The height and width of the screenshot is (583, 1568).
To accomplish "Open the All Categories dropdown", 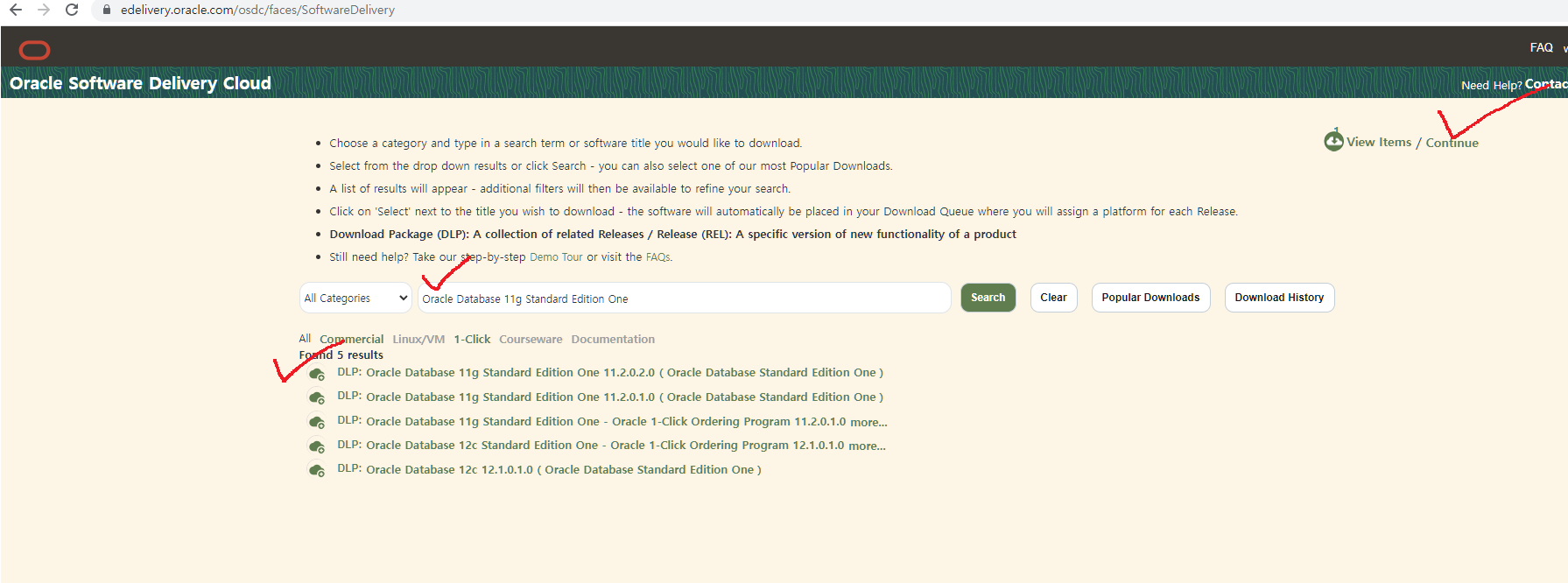I will [x=355, y=298].
